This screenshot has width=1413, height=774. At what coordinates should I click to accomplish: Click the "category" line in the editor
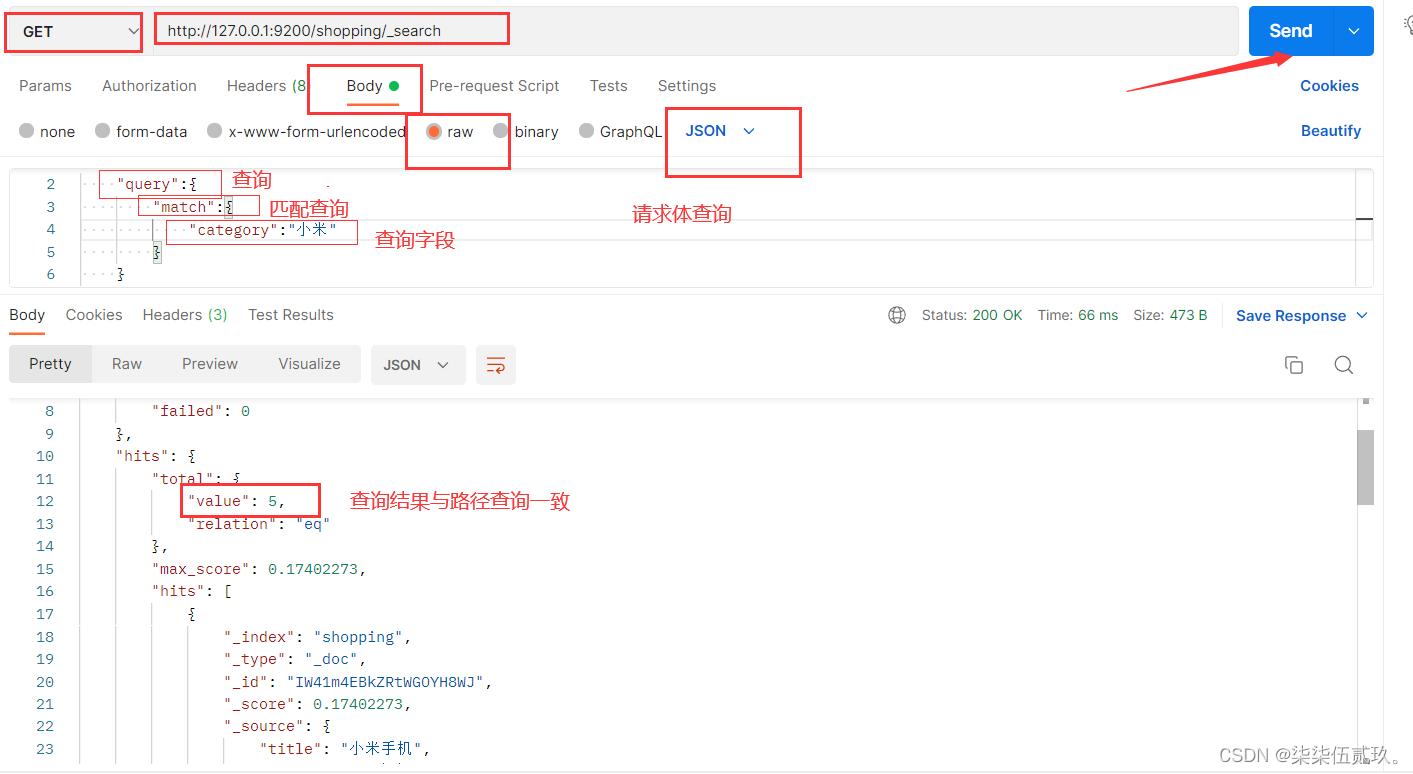coord(263,230)
